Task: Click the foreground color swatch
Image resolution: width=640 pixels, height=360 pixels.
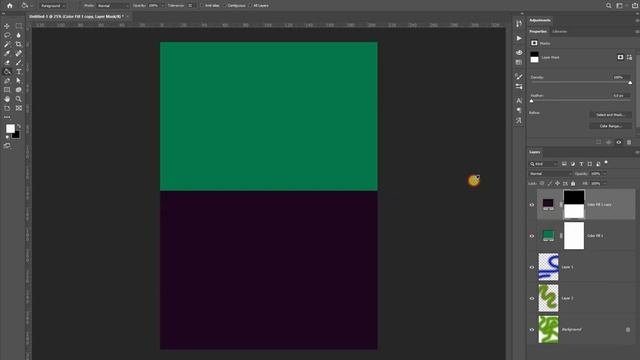Action: tap(10, 129)
